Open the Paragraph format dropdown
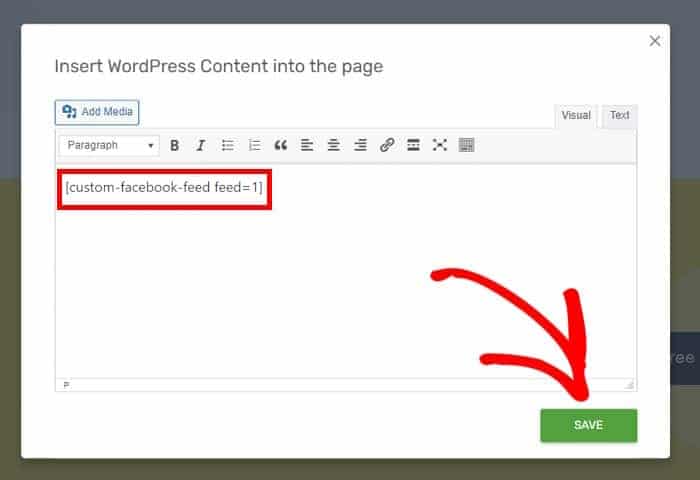The image size is (700, 480). point(109,146)
